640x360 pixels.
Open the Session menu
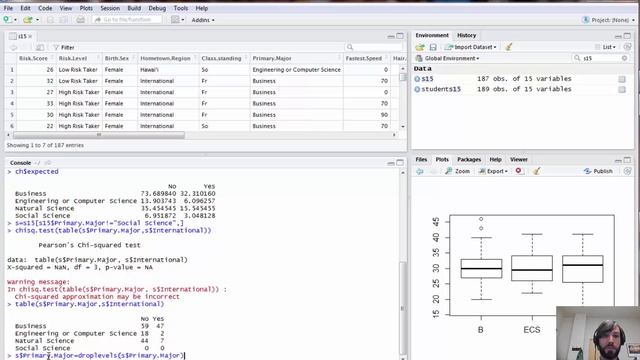click(x=110, y=8)
